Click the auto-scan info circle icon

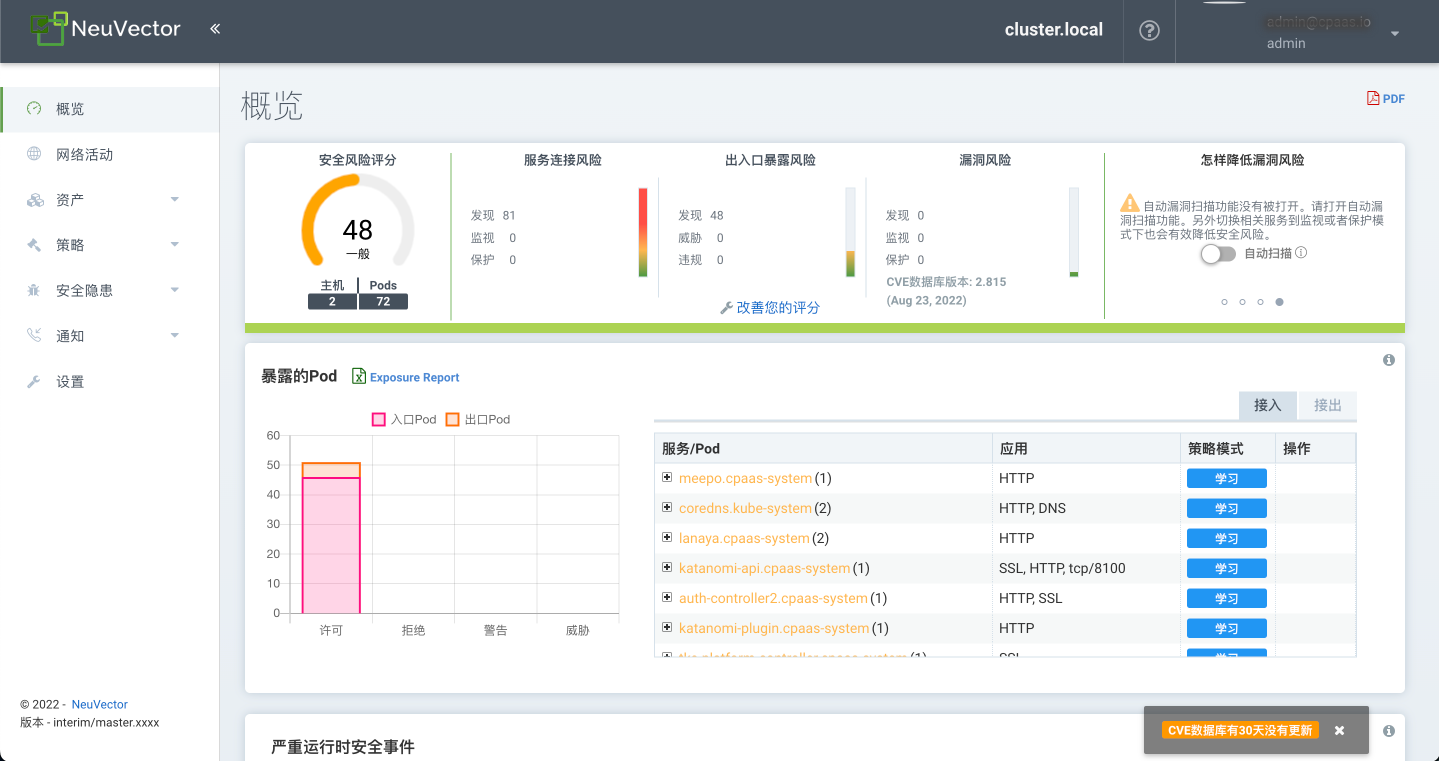pos(1301,253)
